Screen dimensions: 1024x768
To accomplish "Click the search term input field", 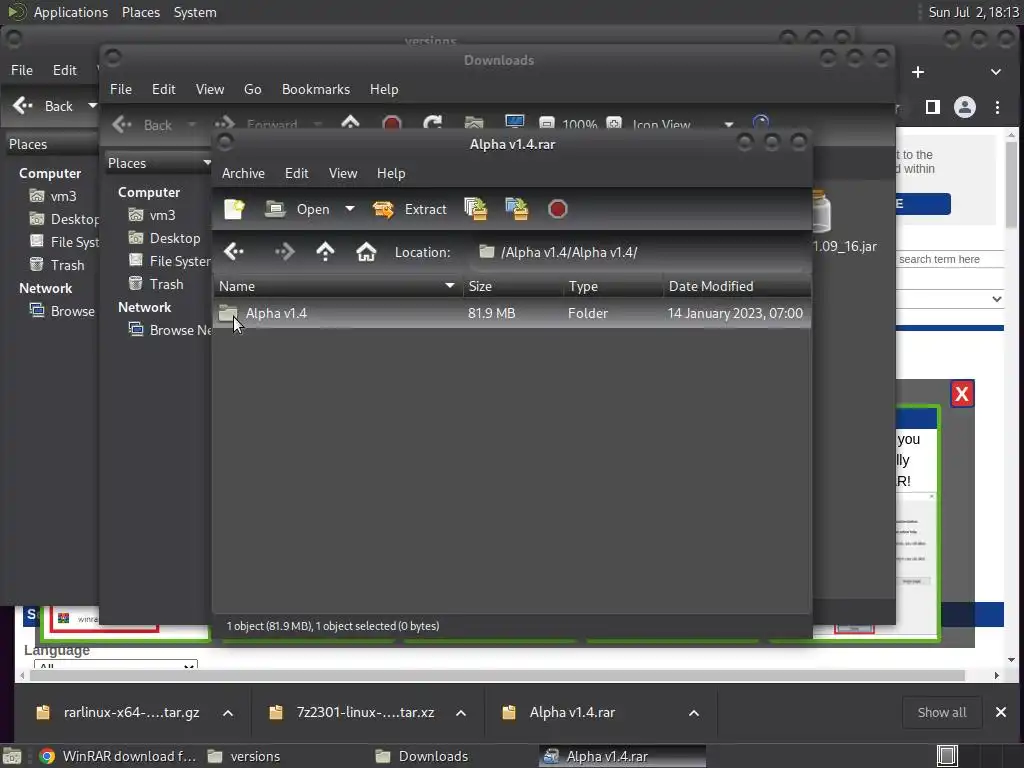I will click(950, 259).
